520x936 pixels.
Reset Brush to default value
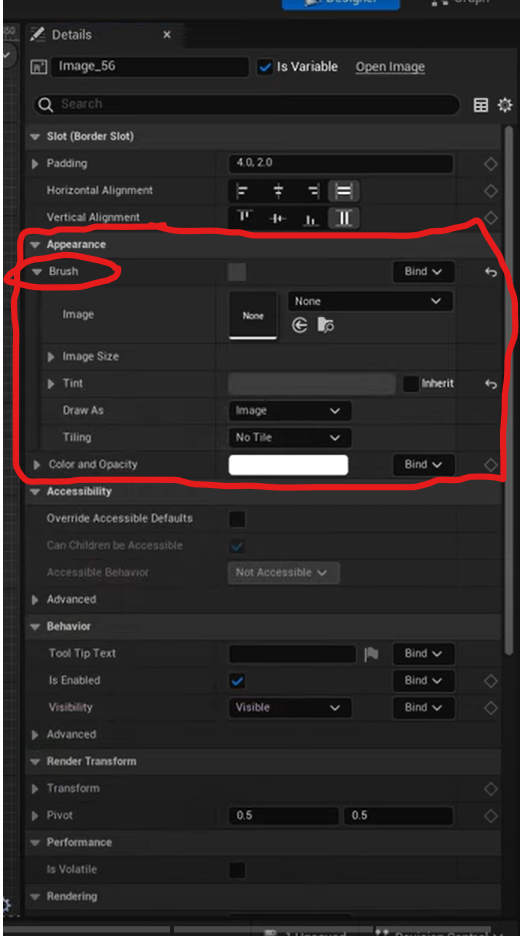[x=491, y=272]
